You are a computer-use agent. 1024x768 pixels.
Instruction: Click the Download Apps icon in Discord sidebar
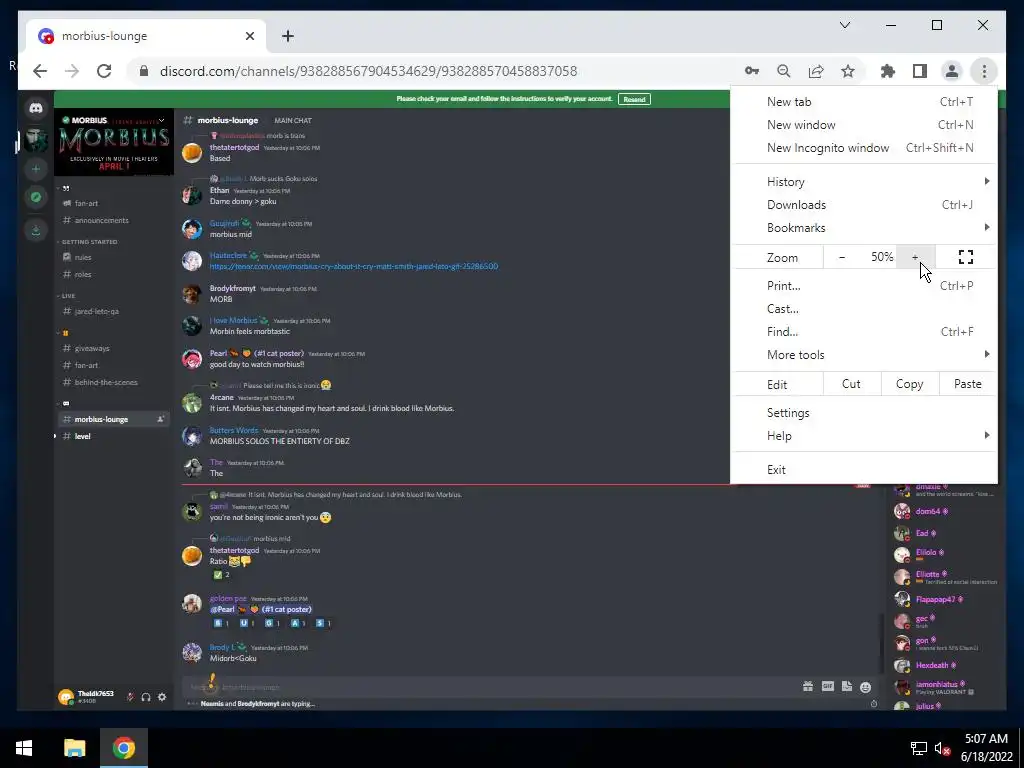[36, 230]
